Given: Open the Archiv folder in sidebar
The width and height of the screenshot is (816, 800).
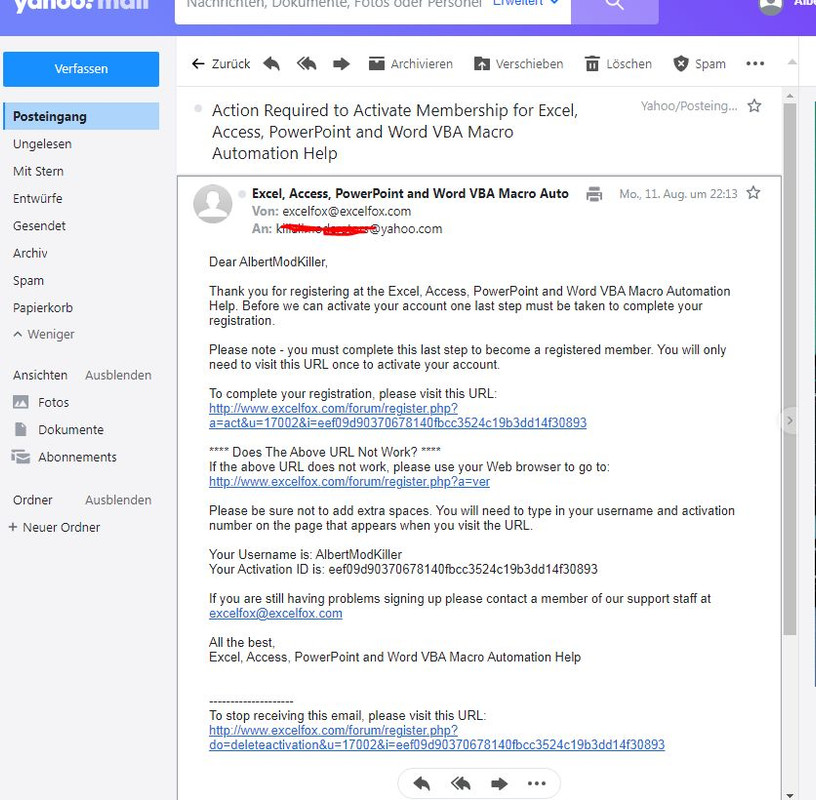Looking at the screenshot, I should point(30,253).
